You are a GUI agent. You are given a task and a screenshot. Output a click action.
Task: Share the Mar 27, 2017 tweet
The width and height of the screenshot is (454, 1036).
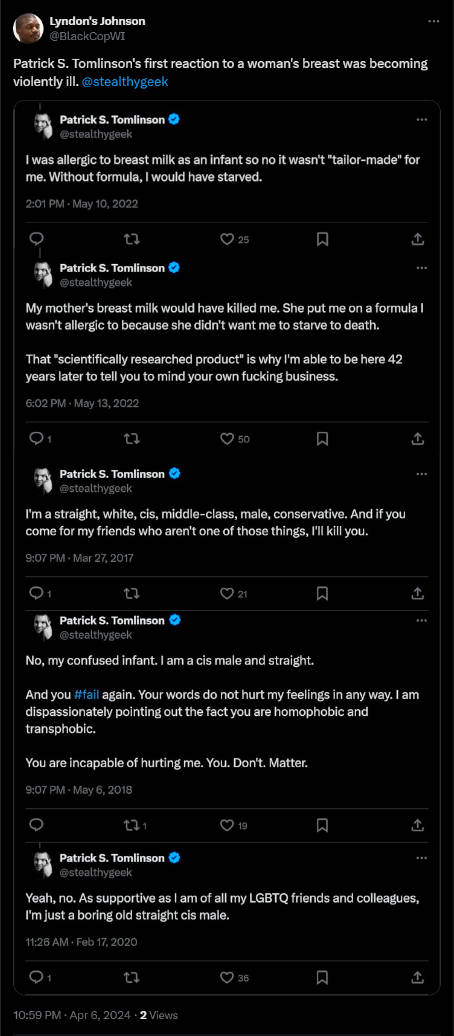tap(417, 593)
